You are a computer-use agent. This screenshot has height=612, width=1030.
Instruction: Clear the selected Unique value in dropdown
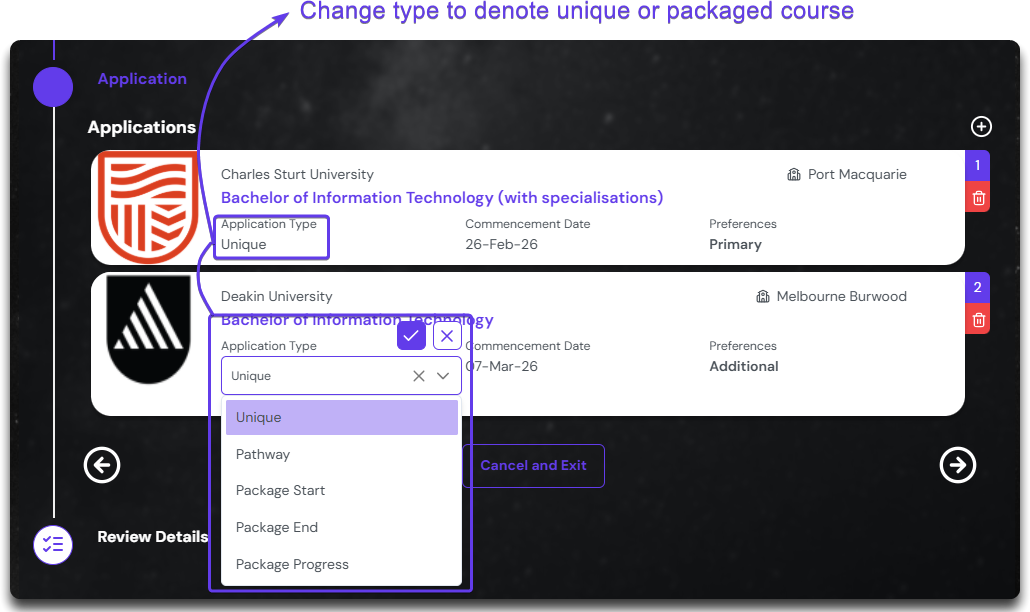(x=419, y=376)
